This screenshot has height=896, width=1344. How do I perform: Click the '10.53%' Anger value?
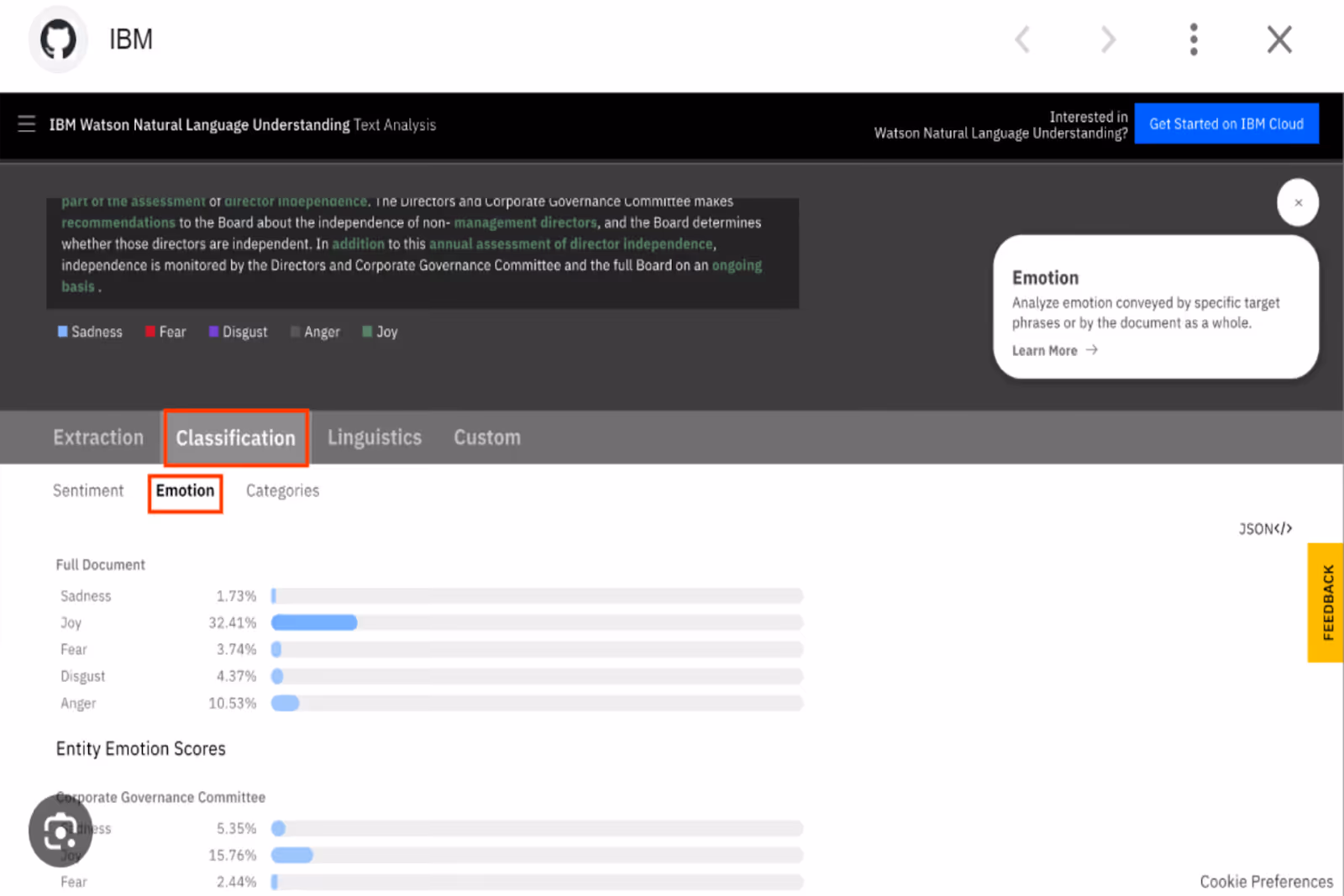point(233,704)
